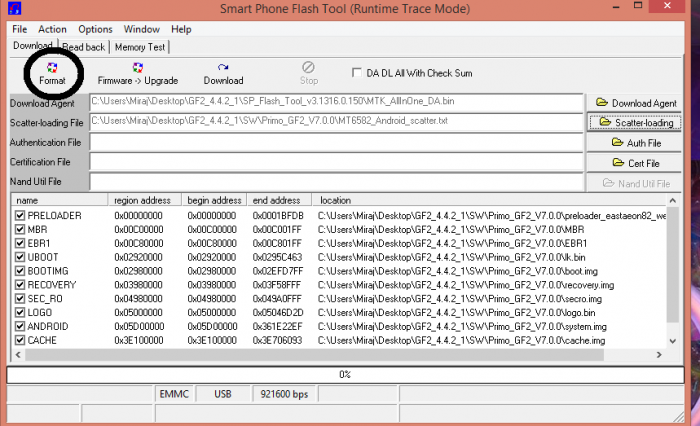Click the Format toolbar icon
The height and width of the screenshot is (426, 700).
[x=52, y=67]
